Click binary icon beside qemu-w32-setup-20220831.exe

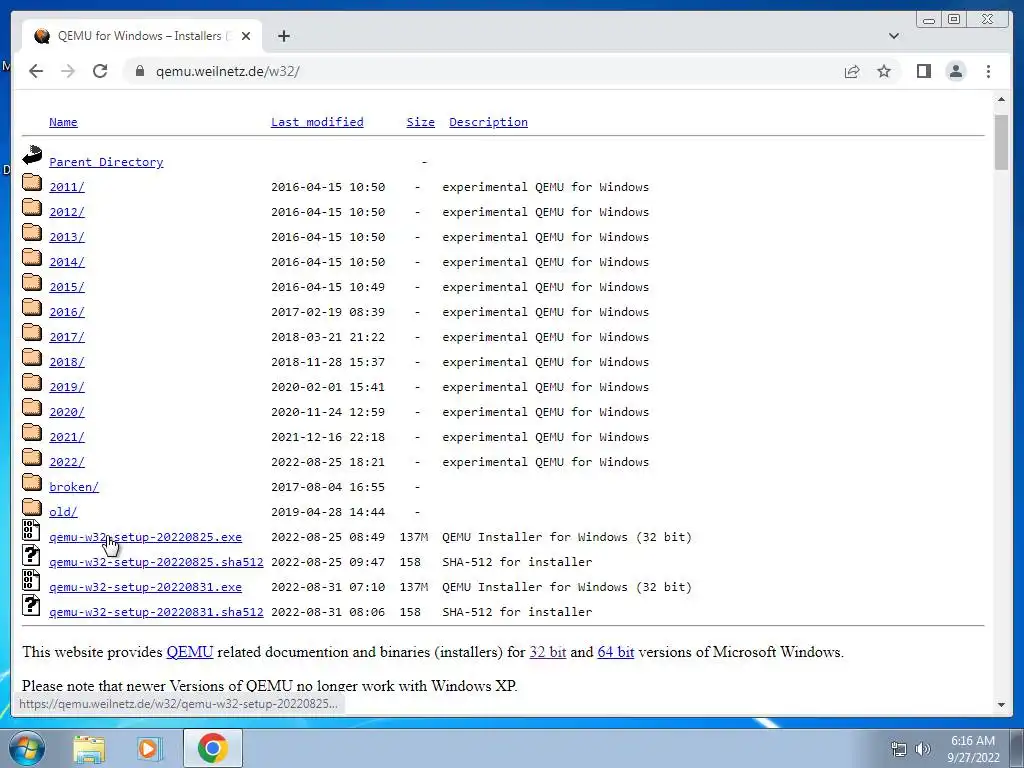[x=31, y=580]
